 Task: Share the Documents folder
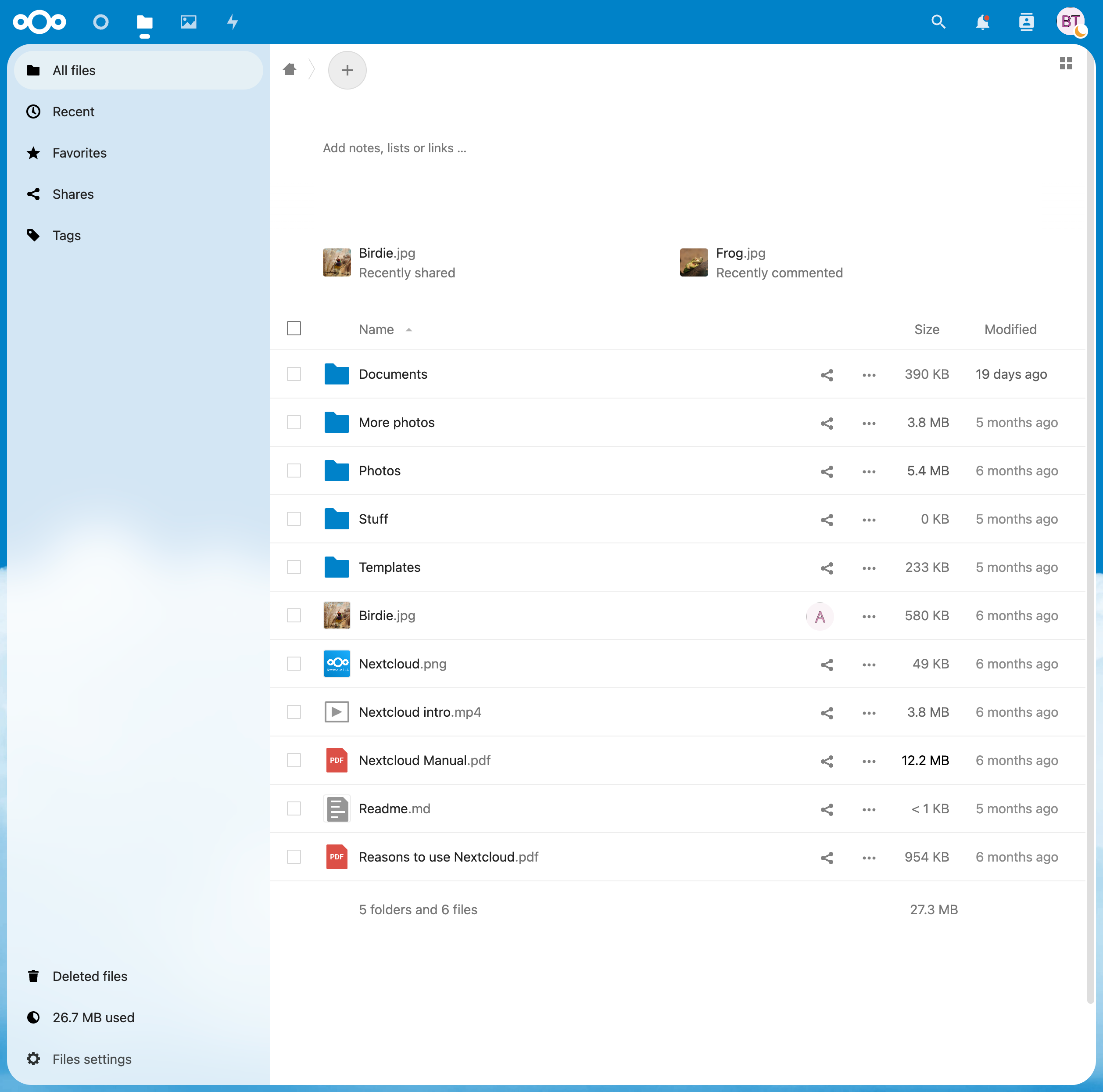pyautogui.click(x=827, y=375)
